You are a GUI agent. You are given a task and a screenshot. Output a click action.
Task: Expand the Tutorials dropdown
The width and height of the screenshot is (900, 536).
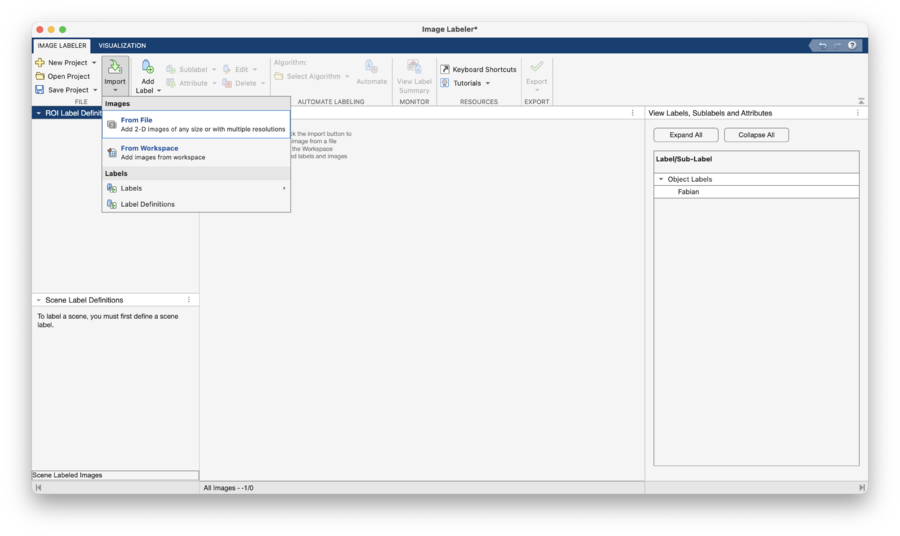coord(488,83)
